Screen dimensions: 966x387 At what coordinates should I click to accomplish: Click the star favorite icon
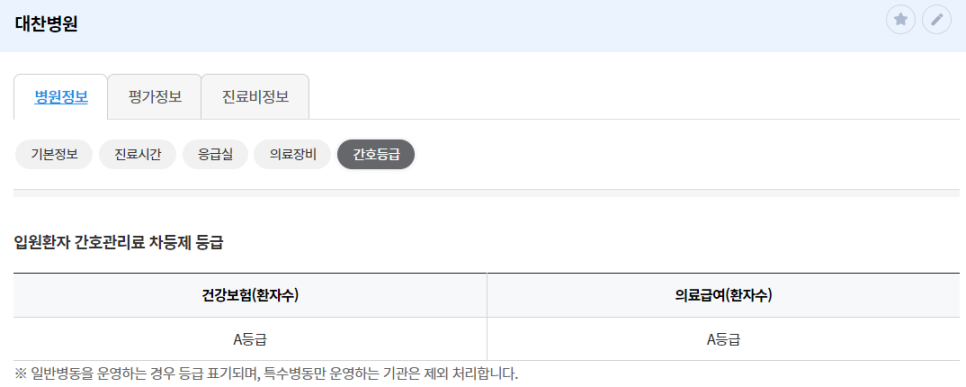coord(901,20)
